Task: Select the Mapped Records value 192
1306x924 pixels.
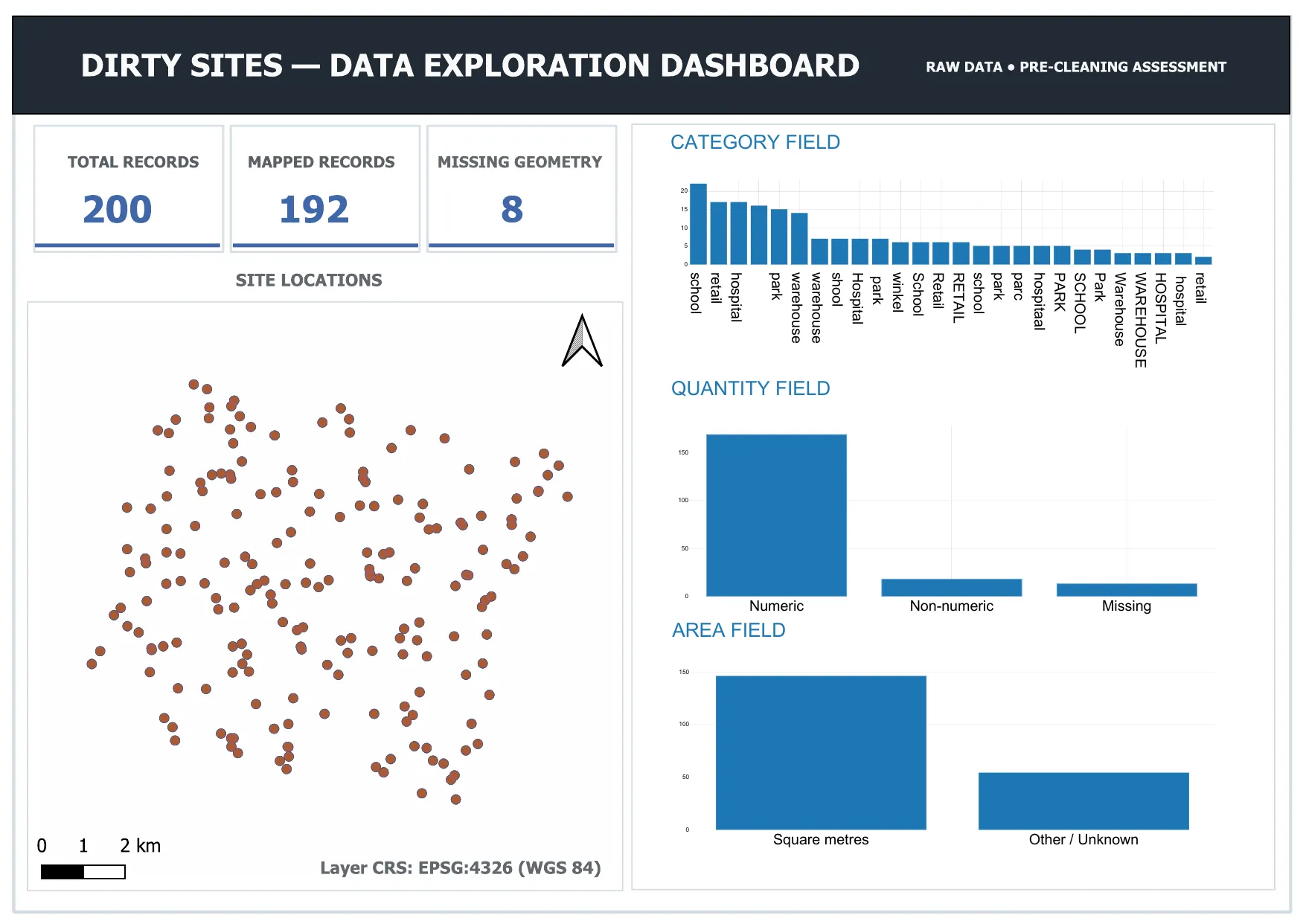Action: [x=314, y=209]
